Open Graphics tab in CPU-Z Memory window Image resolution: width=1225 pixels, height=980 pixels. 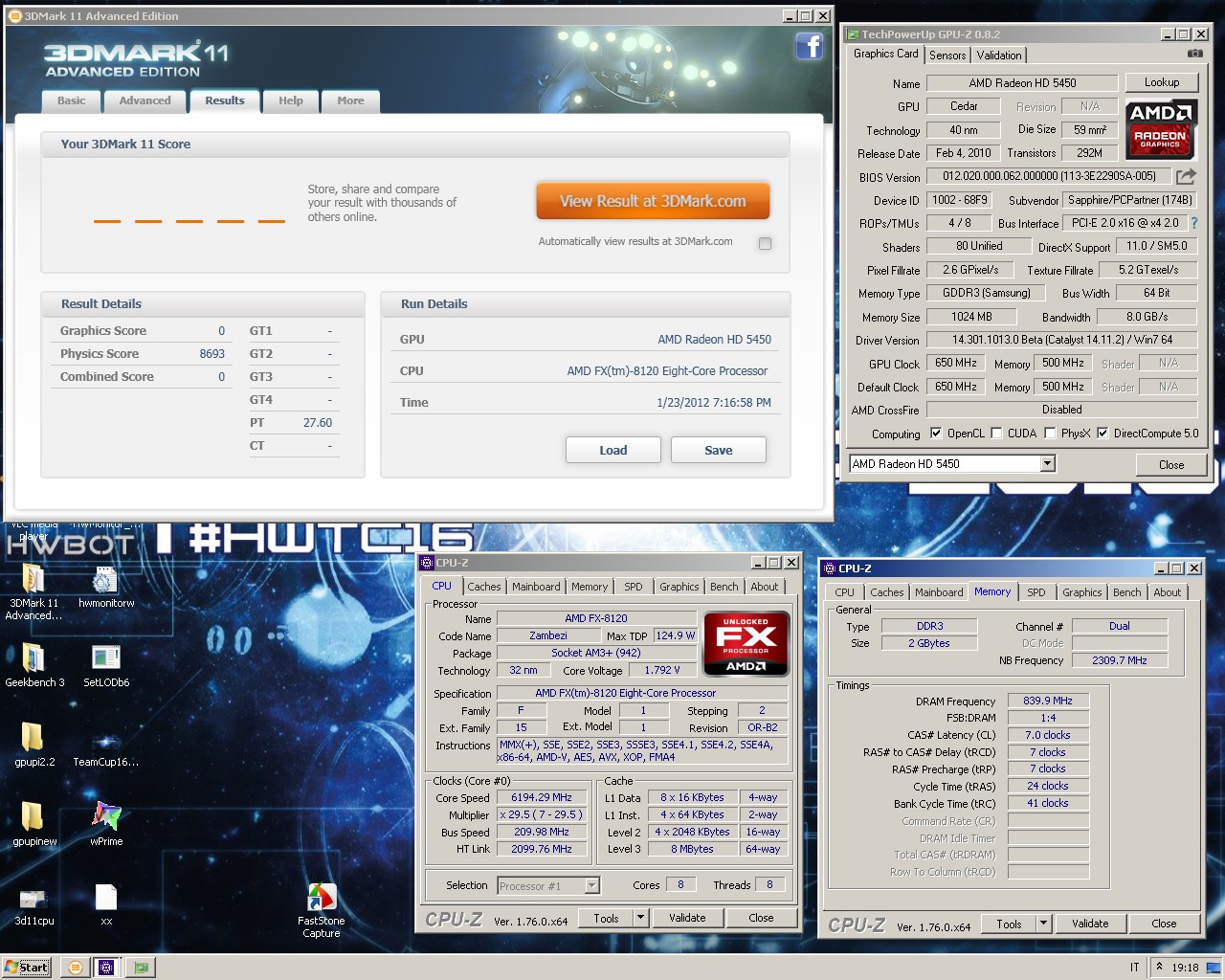(1082, 592)
